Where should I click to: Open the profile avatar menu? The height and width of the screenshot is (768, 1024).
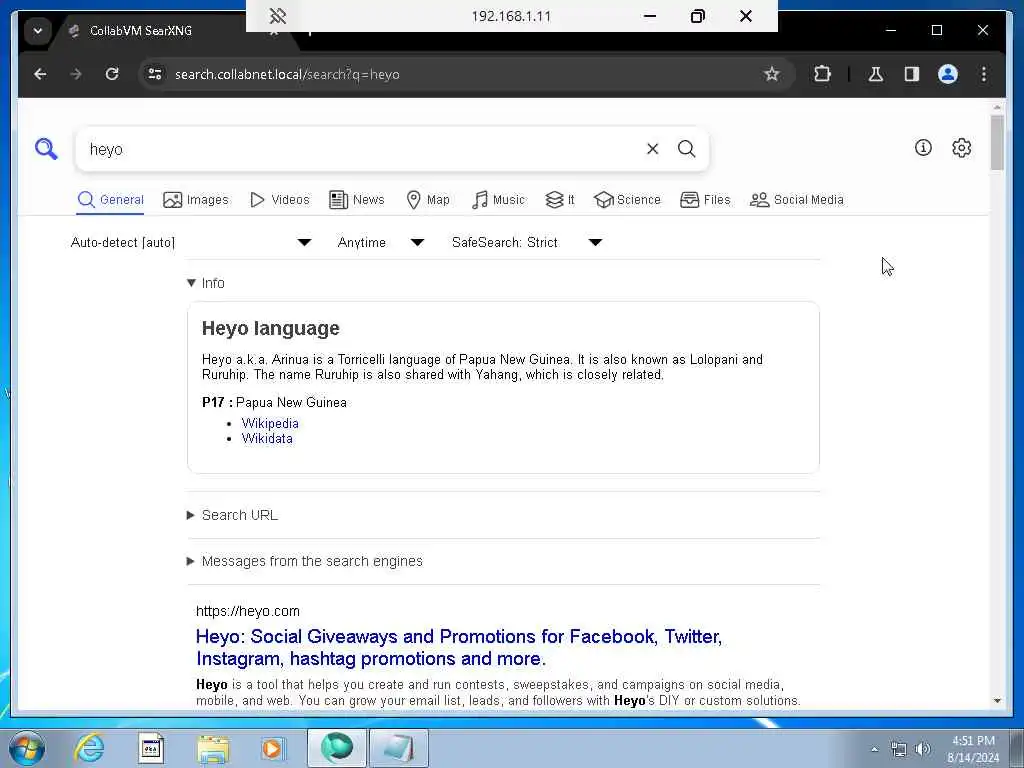[x=948, y=74]
